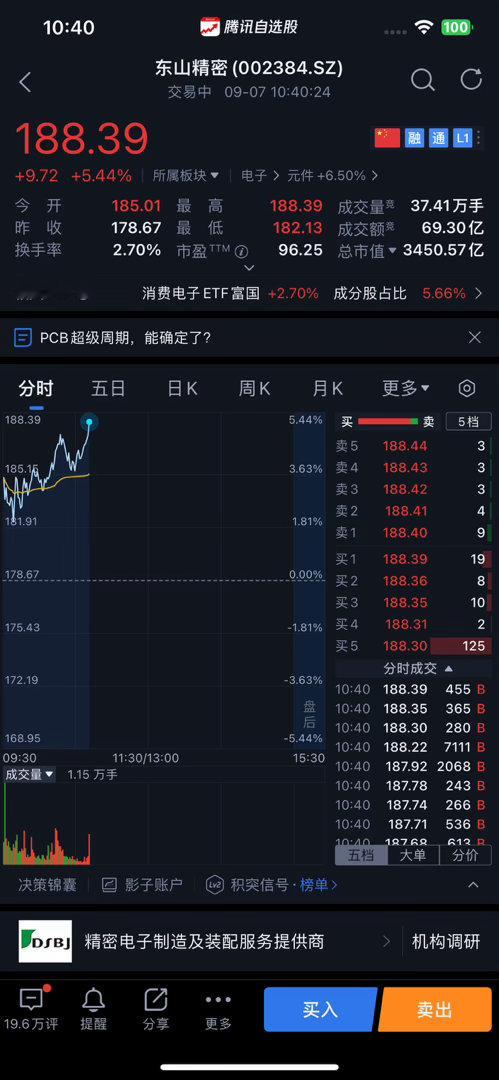The width and height of the screenshot is (499, 1080).
Task: Expand more quote details chevron
Action: (x=250, y=267)
